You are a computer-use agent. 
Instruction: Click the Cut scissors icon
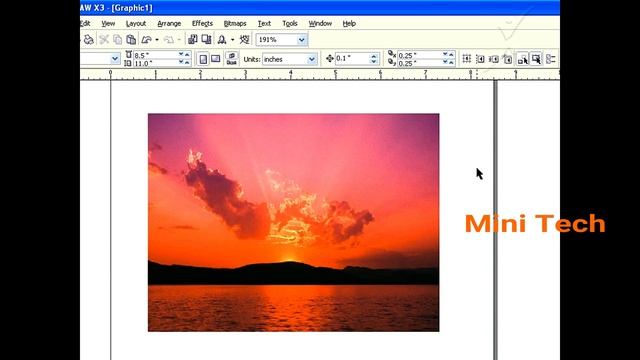coord(104,40)
